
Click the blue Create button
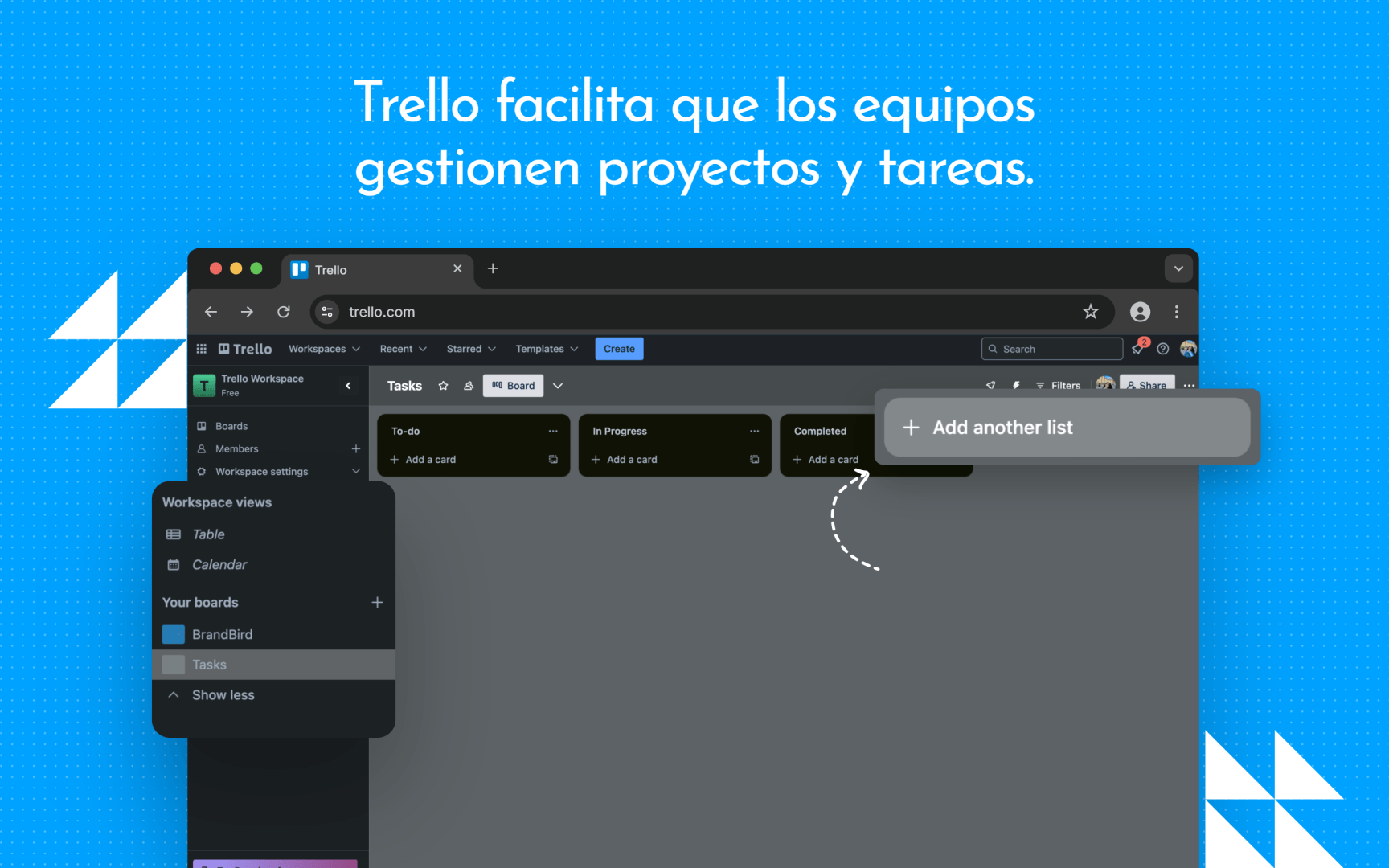click(x=619, y=349)
